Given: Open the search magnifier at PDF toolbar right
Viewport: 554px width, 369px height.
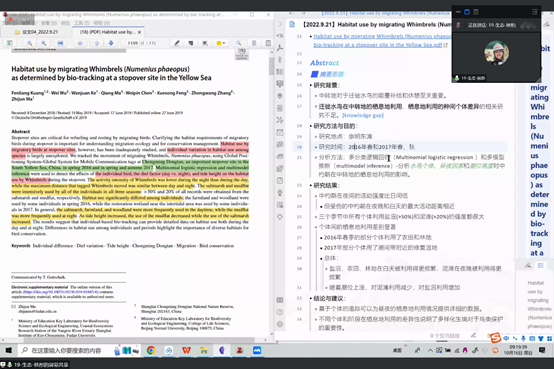Looking at the screenshot, I should pos(239,43).
